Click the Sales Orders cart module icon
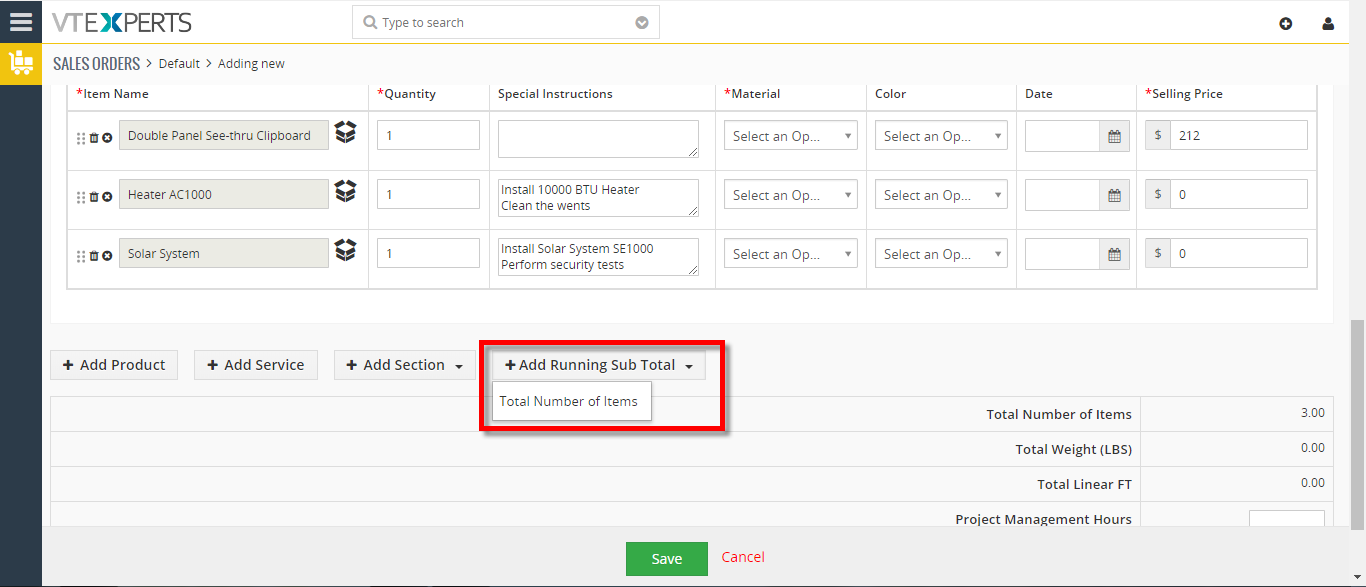The width and height of the screenshot is (1366, 587). tap(20, 63)
